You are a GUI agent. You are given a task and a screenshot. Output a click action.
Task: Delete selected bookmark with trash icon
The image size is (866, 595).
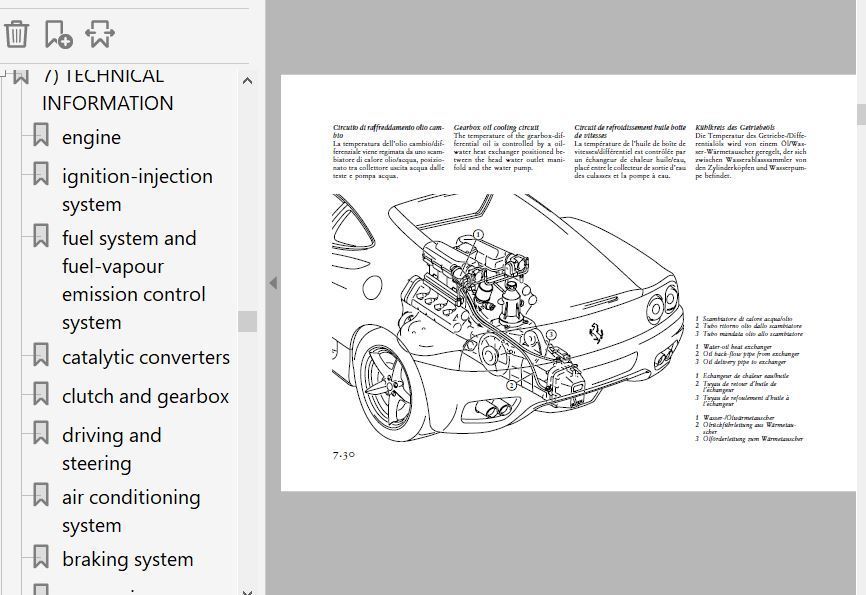17,34
